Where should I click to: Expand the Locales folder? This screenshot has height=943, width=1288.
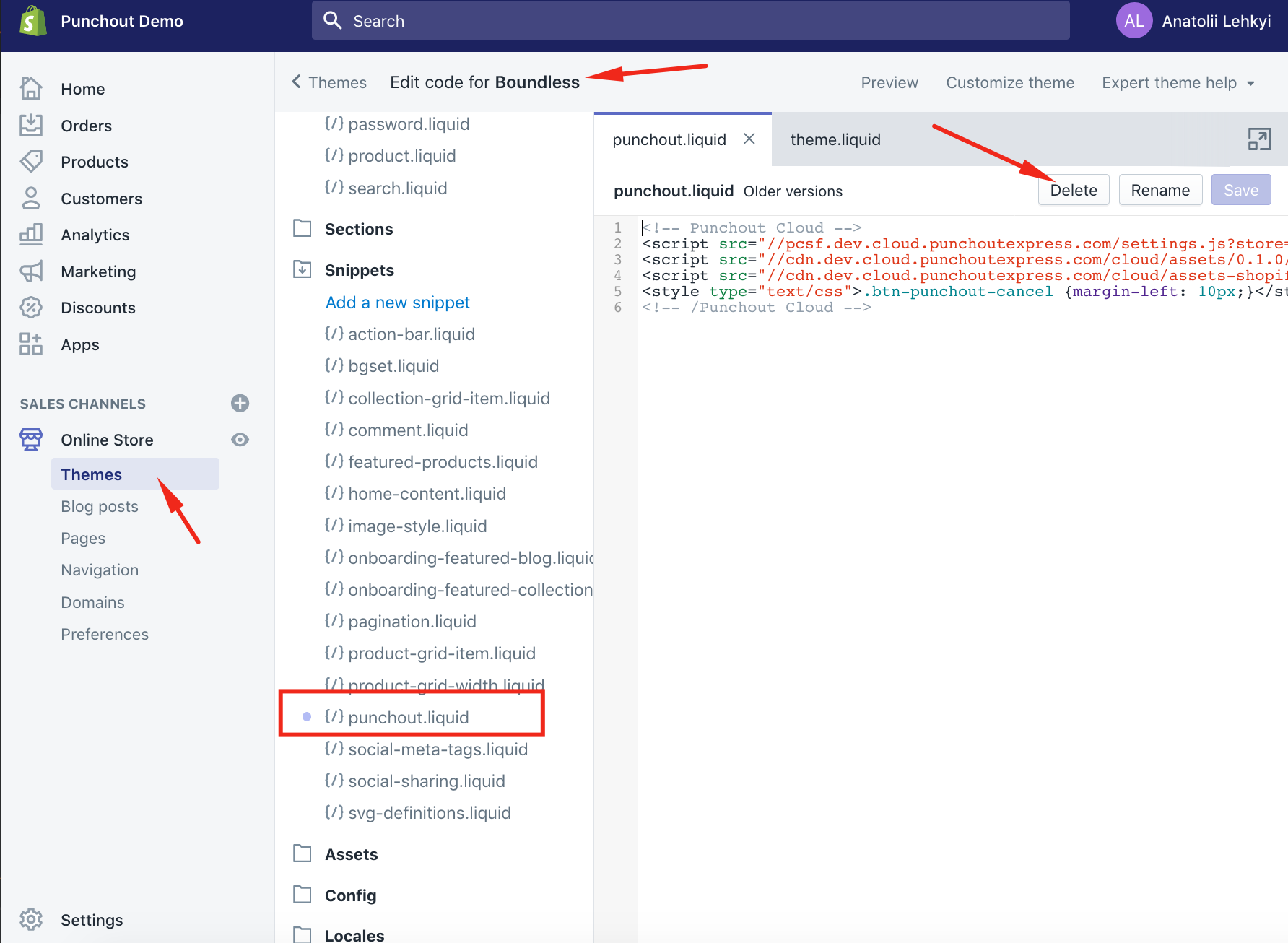click(354, 935)
